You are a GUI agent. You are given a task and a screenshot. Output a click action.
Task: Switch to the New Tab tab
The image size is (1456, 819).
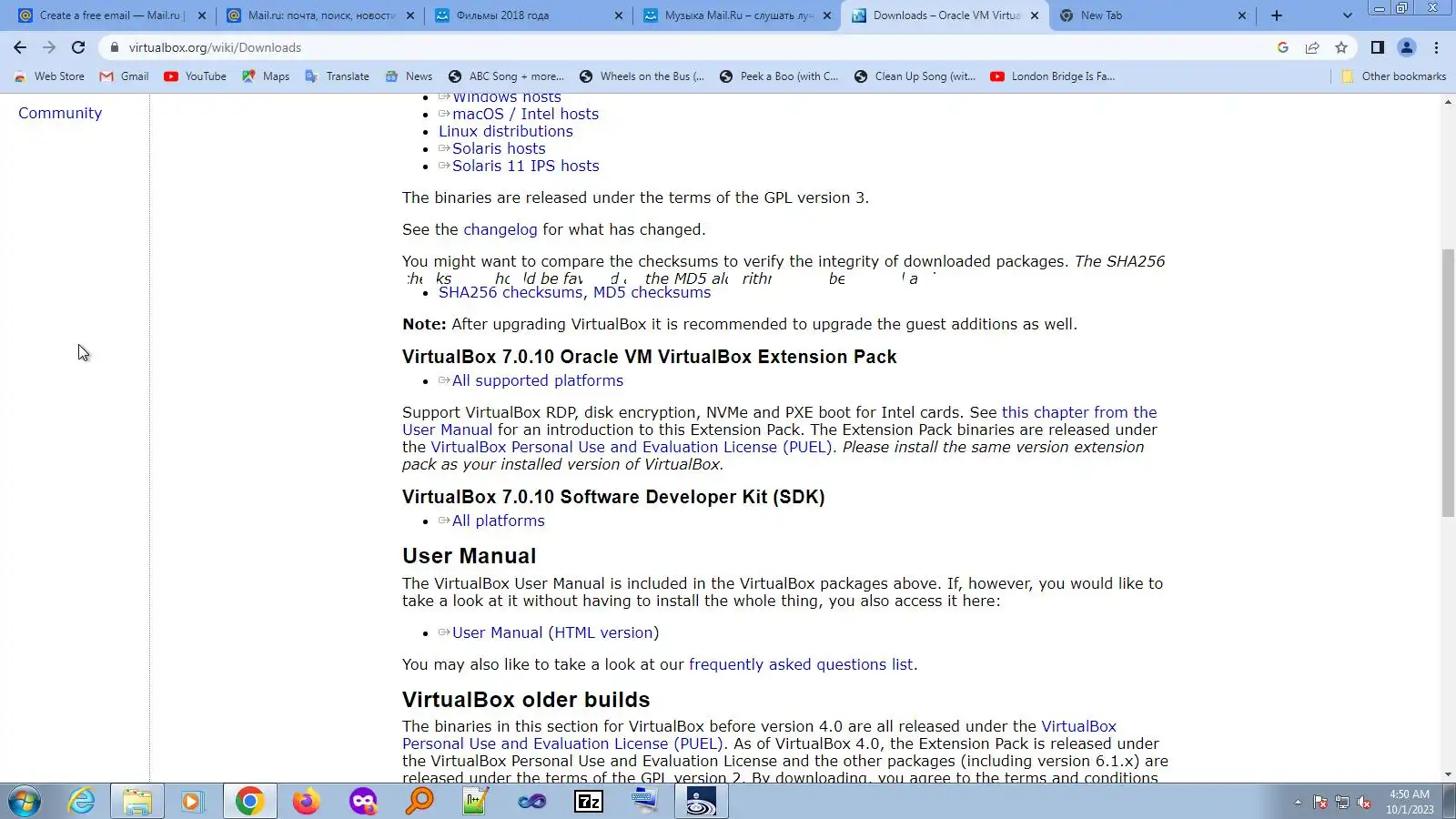coord(1153,15)
